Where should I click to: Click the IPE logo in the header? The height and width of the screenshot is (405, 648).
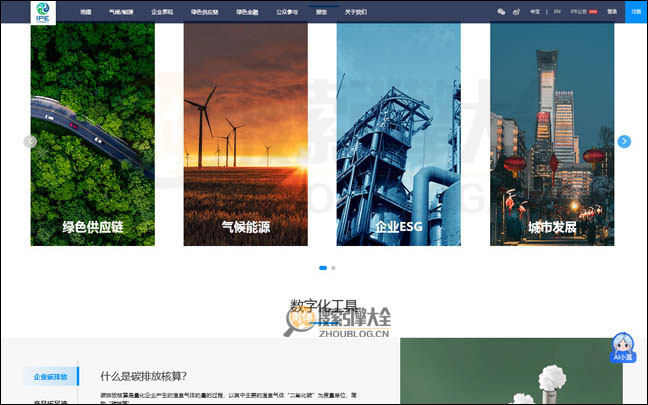(43, 12)
